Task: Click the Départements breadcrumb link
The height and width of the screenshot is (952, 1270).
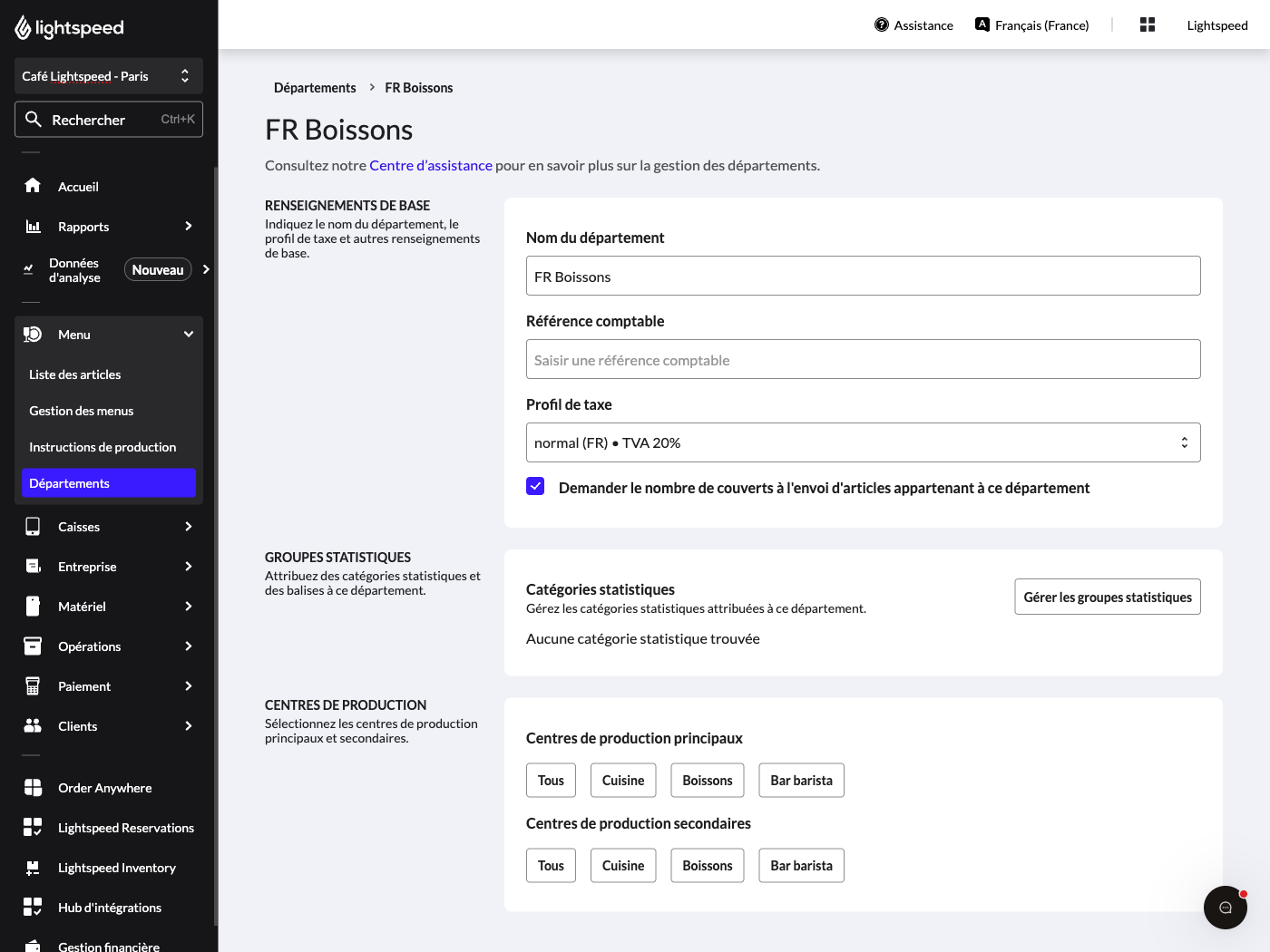Action: point(315,88)
